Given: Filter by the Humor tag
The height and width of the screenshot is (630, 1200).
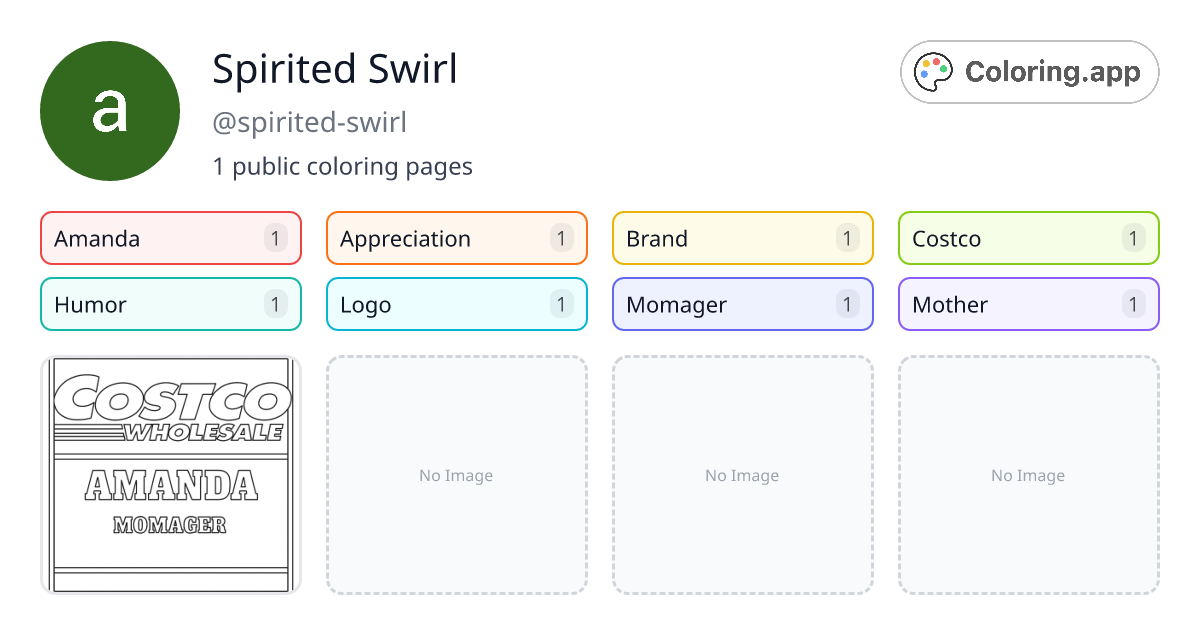Looking at the screenshot, I should pyautogui.click(x=171, y=304).
